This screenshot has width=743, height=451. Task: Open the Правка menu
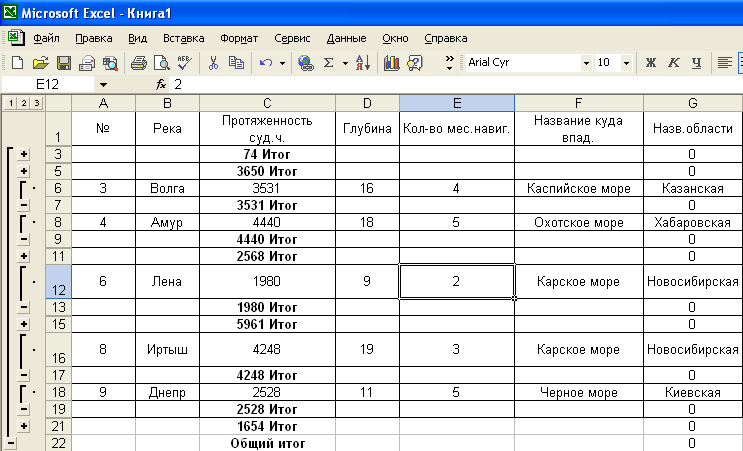point(94,38)
